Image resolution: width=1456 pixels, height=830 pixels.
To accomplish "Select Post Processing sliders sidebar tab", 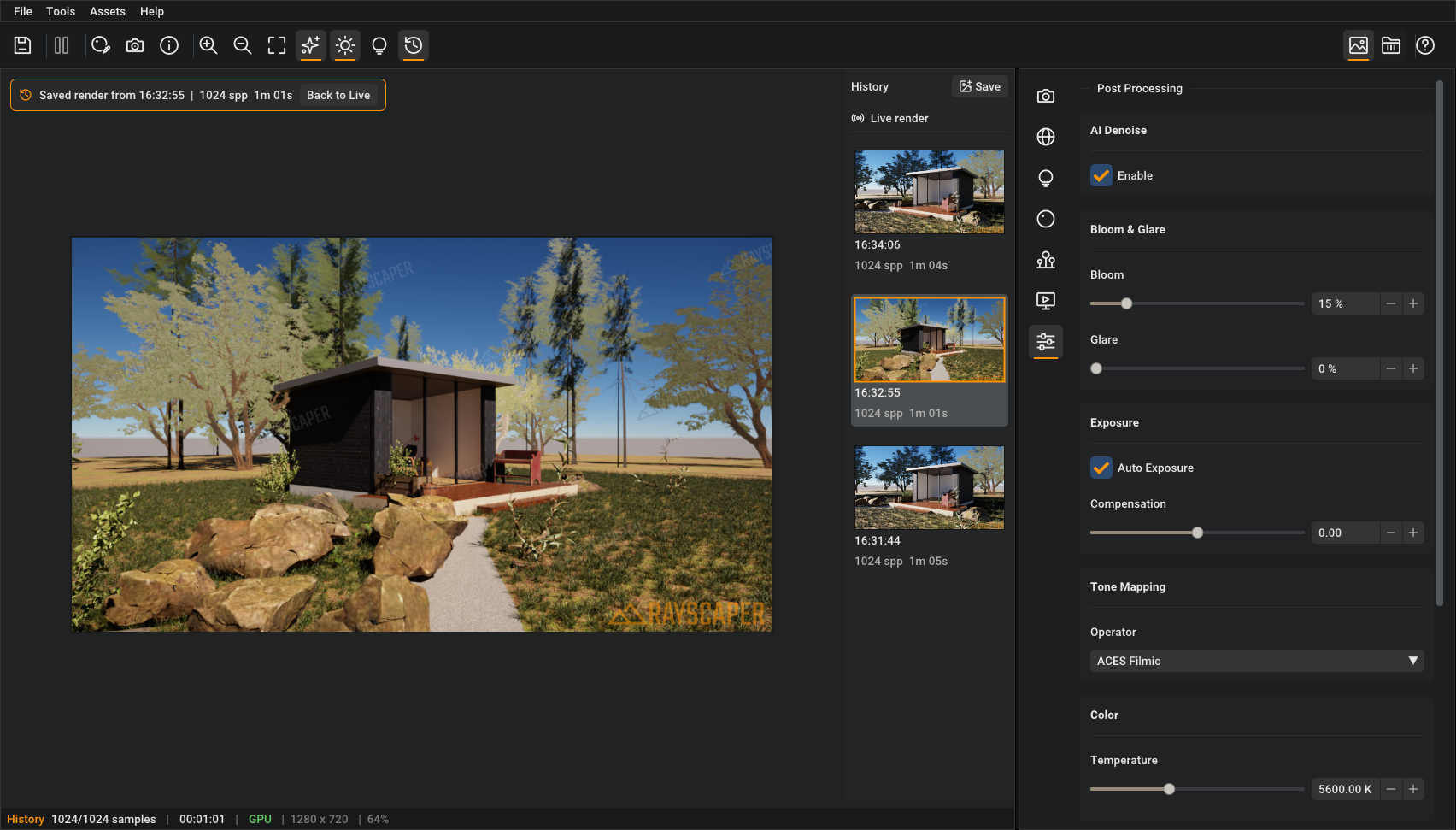I will [x=1046, y=342].
